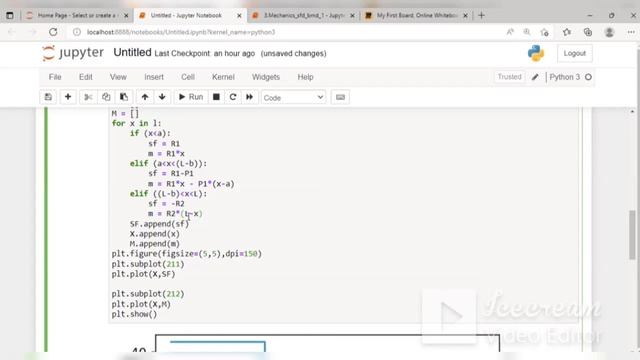Click the Logout button
Screen dimensions: 640x360
point(575,53)
